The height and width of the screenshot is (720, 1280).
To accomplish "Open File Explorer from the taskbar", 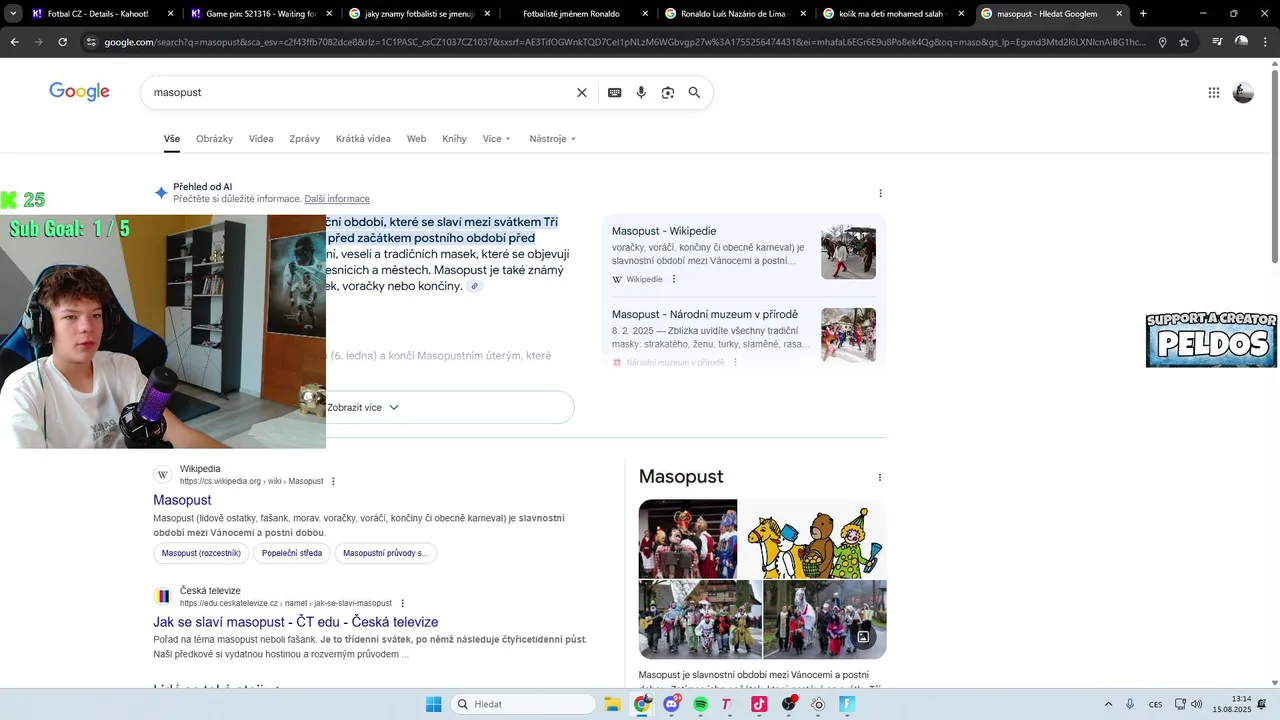I will 613,704.
